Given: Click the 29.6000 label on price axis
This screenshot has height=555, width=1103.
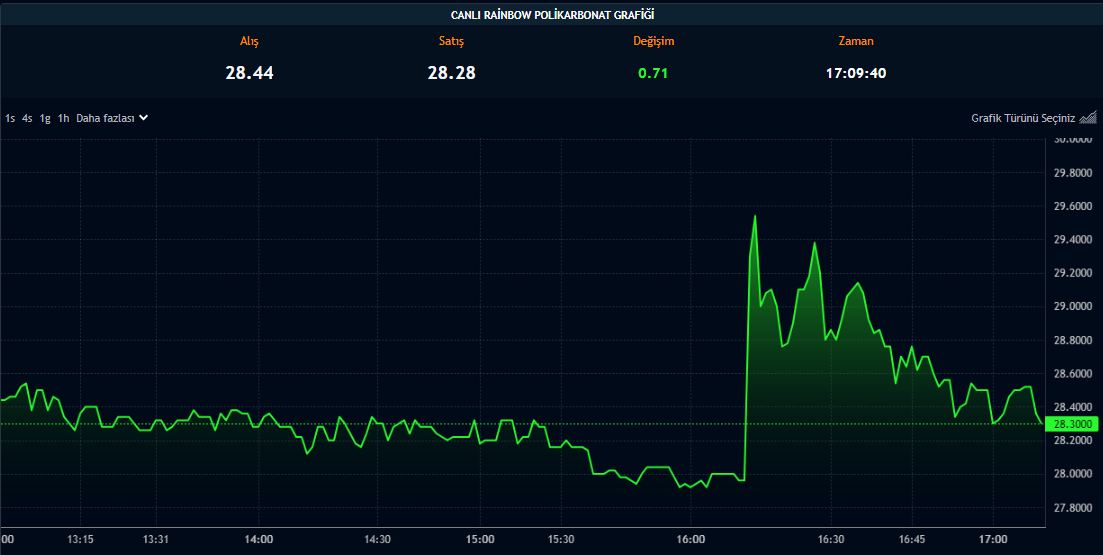Looking at the screenshot, I should click(1072, 207).
